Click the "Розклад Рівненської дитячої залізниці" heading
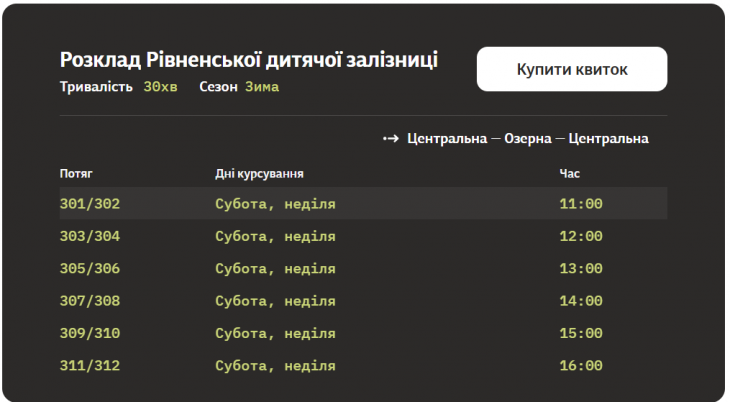This screenshot has height=402, width=730. pos(248,60)
